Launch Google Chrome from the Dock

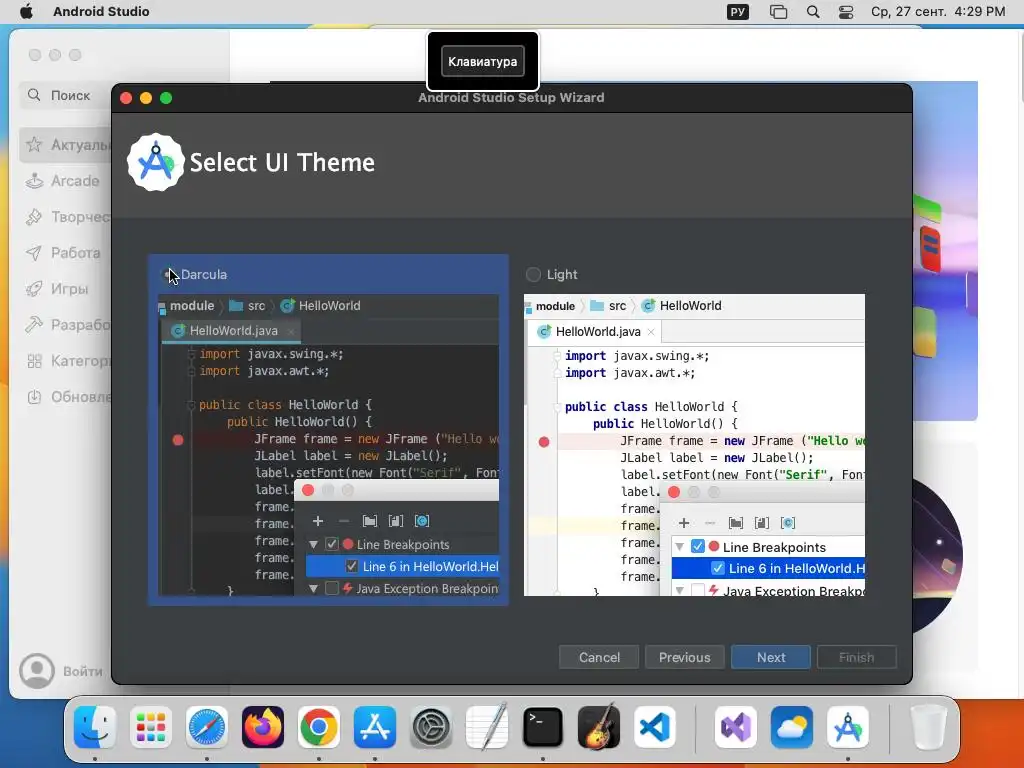tap(319, 727)
